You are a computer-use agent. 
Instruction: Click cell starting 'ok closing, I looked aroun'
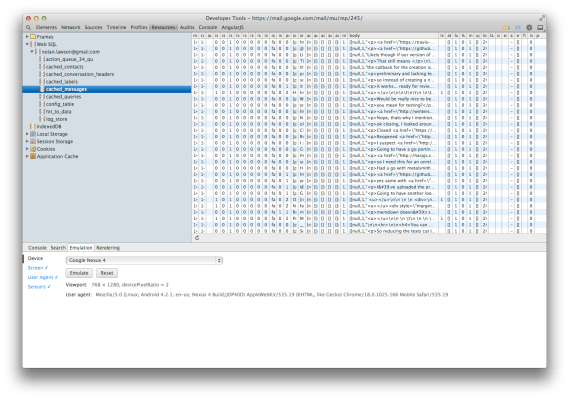click(x=393, y=124)
